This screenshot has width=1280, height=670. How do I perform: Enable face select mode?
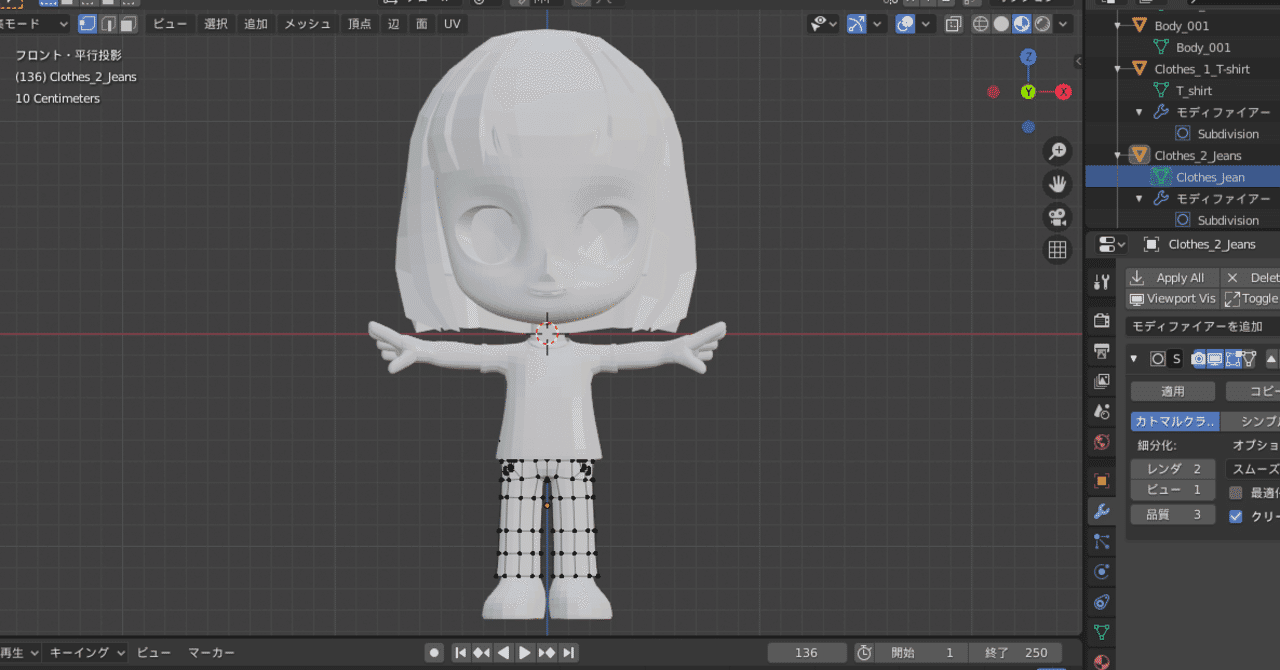coord(129,24)
